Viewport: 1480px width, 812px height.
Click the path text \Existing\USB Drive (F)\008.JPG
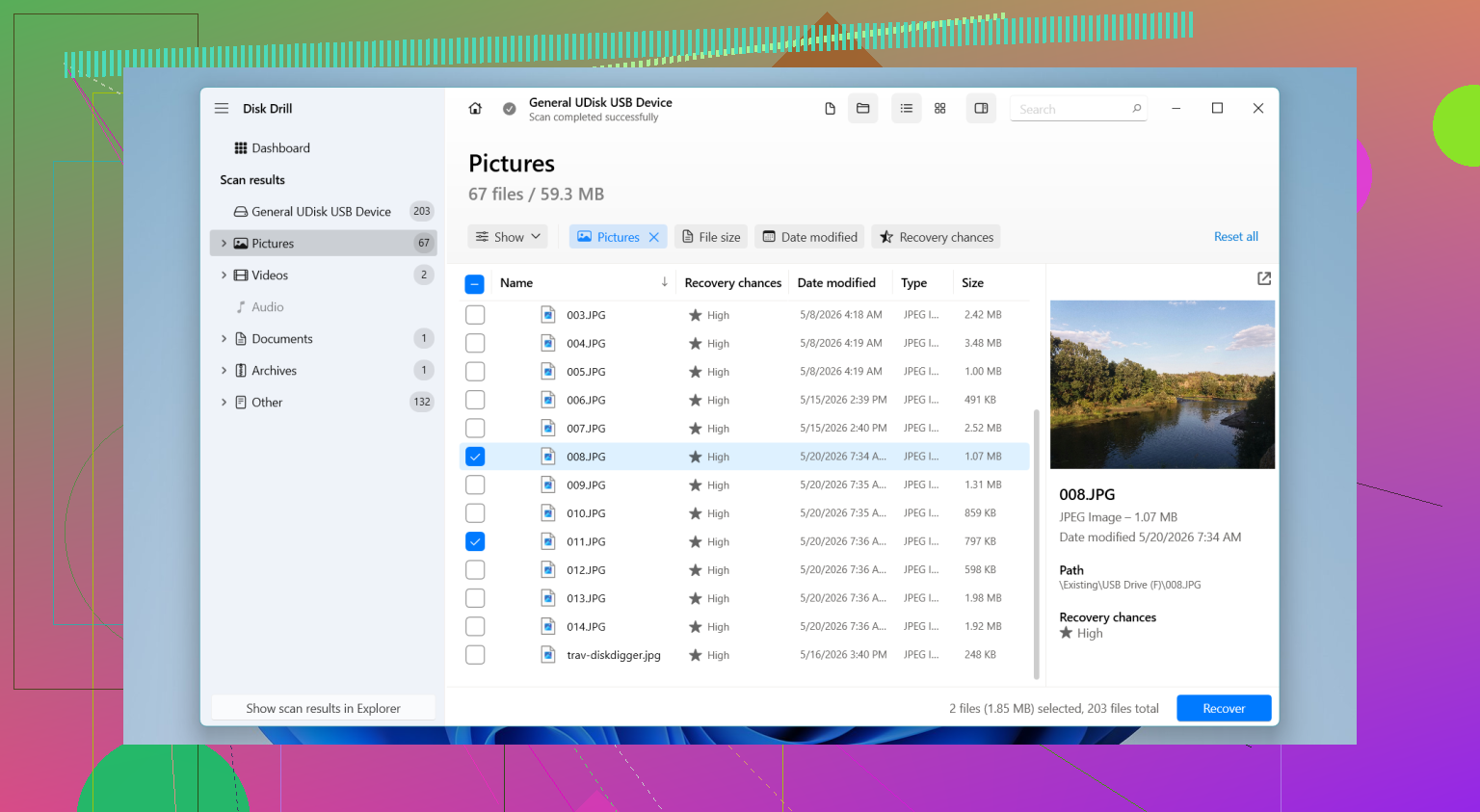point(1130,585)
